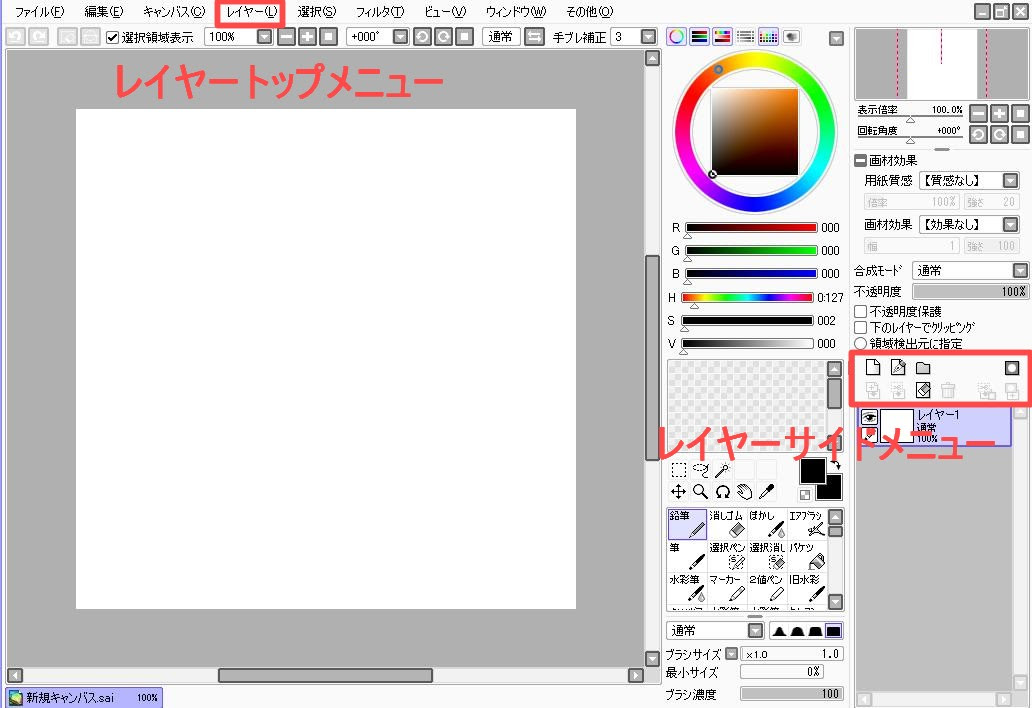1032x708 pixels.
Task: Pick the hand pan tool
Action: click(744, 492)
